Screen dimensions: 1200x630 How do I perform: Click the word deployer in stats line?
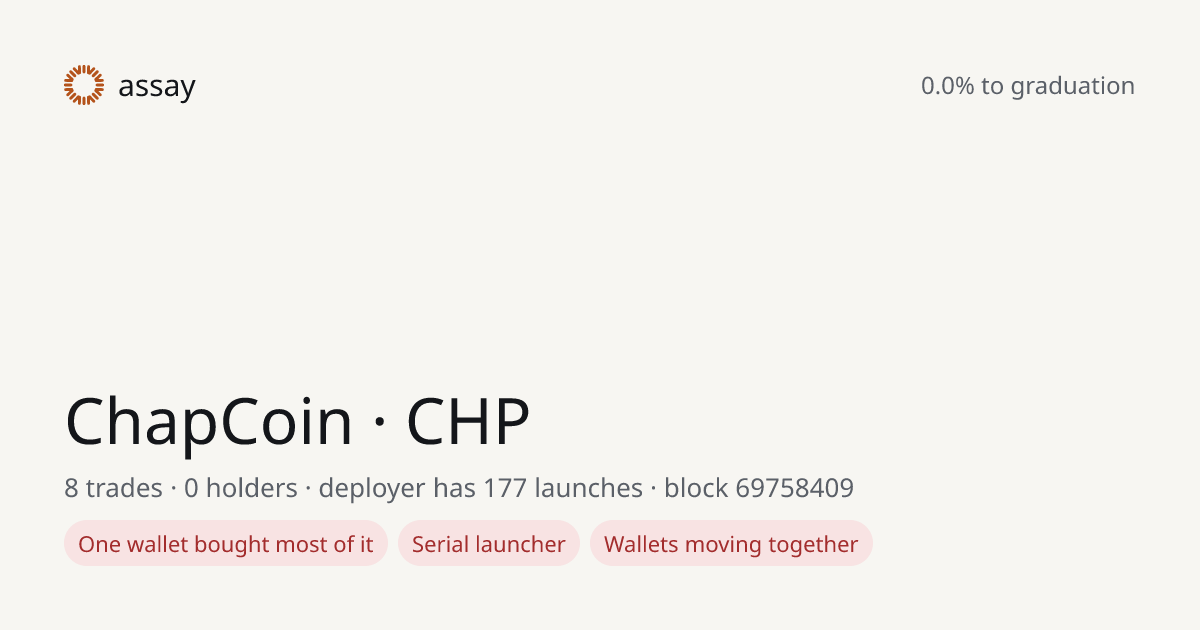(x=371, y=489)
